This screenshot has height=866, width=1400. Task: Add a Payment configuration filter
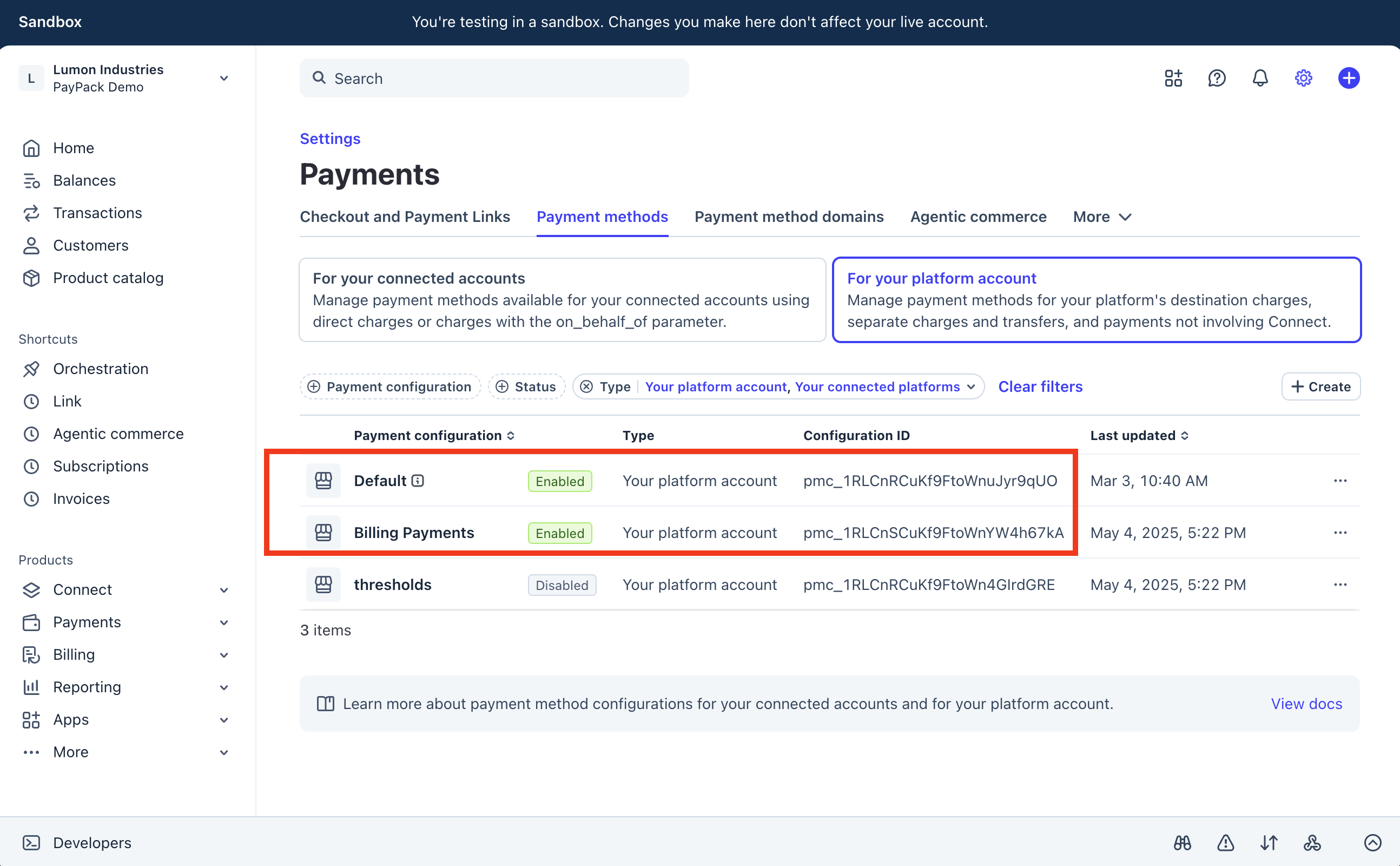coord(391,386)
